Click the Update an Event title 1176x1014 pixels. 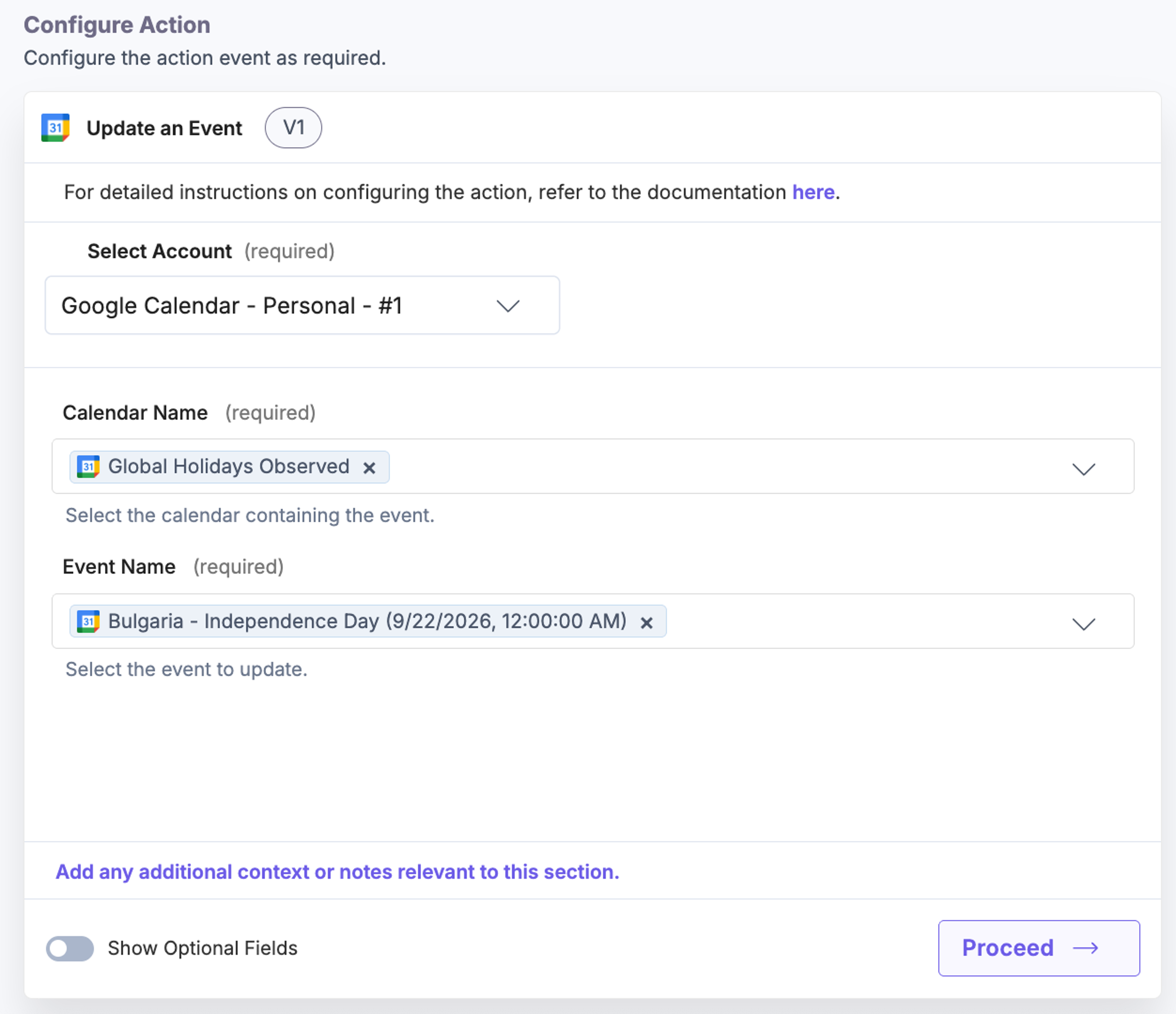[x=164, y=128]
